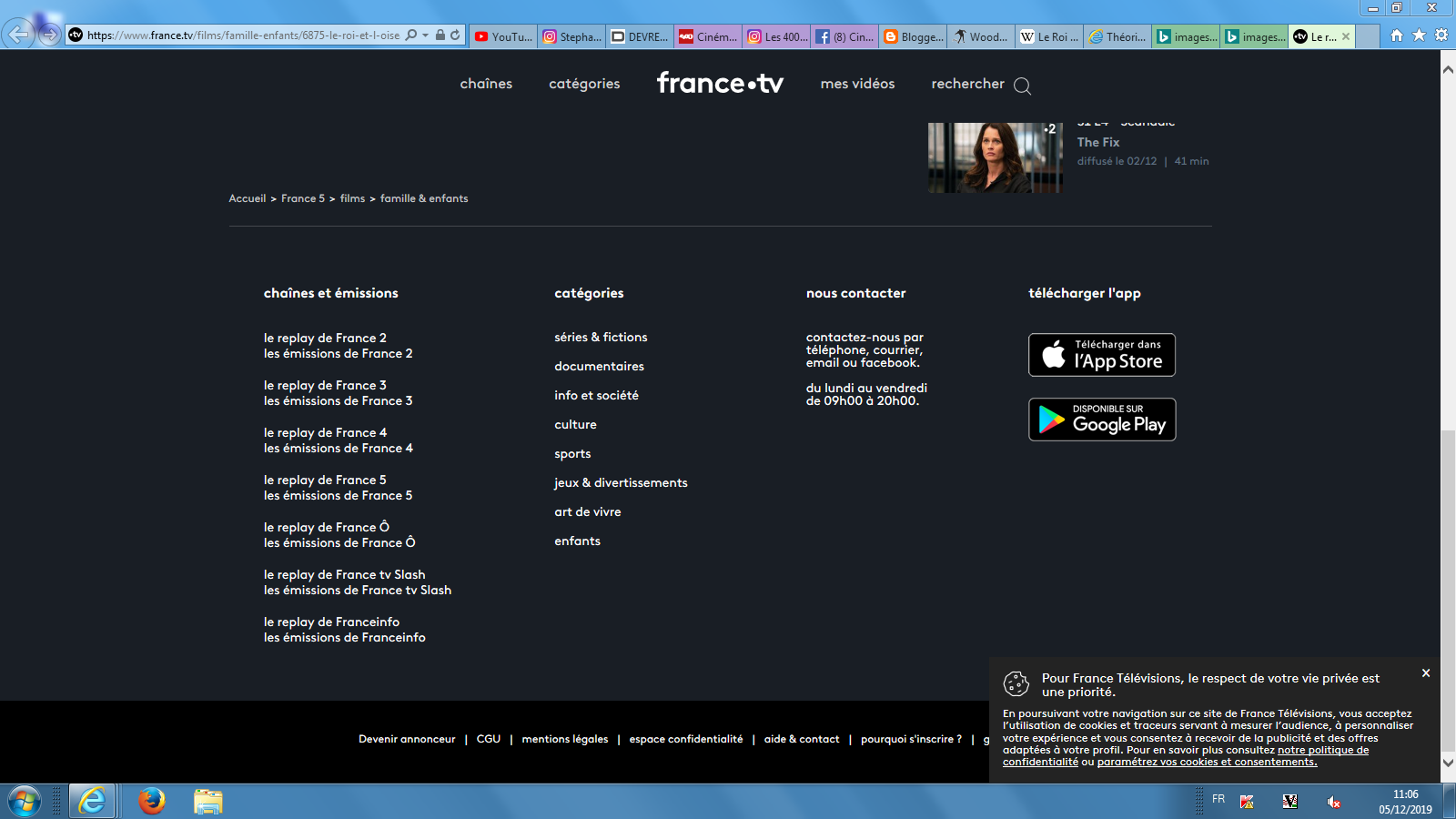
Task: Open Devenir annonceur footer link
Action: [x=407, y=739]
